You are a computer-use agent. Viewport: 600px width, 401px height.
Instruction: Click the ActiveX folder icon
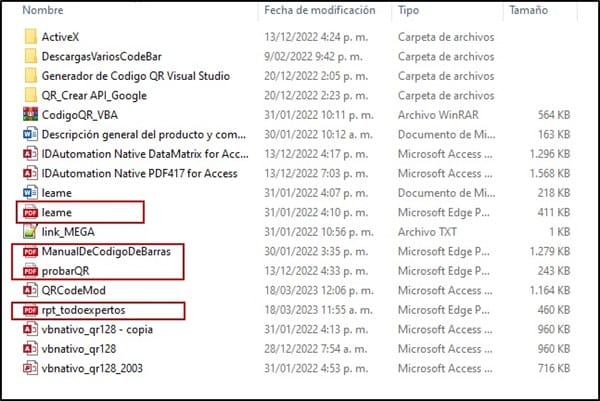coord(29,37)
